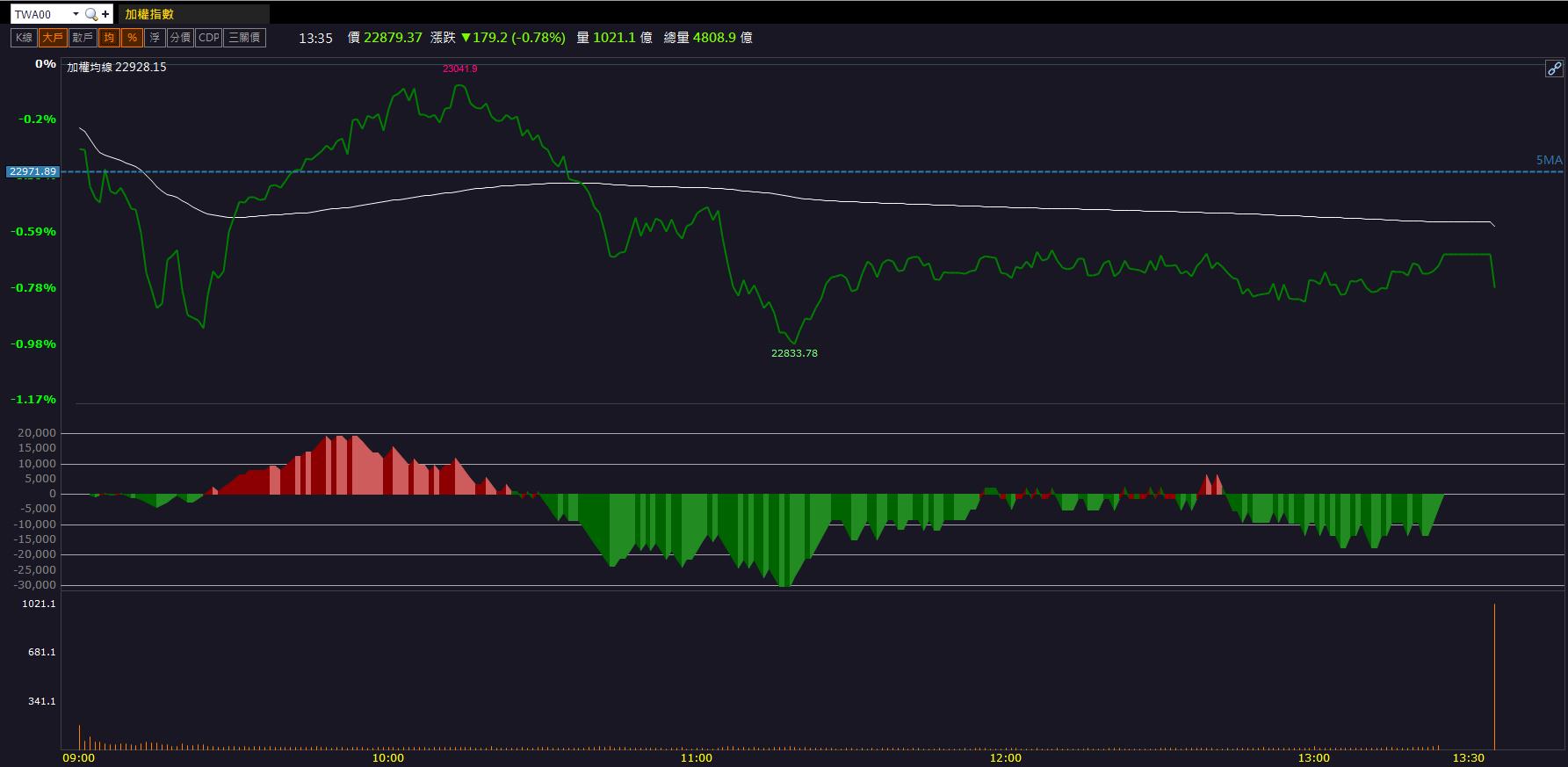
Task: Click the CDP button
Action: pyautogui.click(x=209, y=38)
